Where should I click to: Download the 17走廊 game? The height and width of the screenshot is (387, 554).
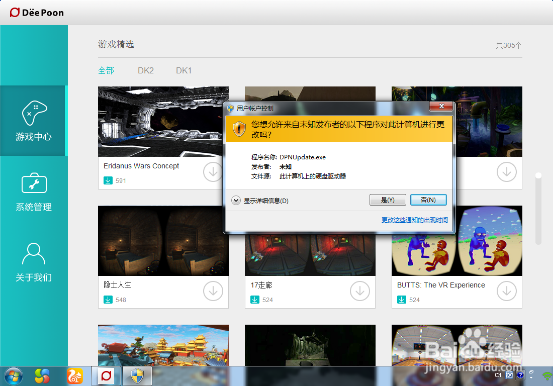pyautogui.click(x=360, y=291)
